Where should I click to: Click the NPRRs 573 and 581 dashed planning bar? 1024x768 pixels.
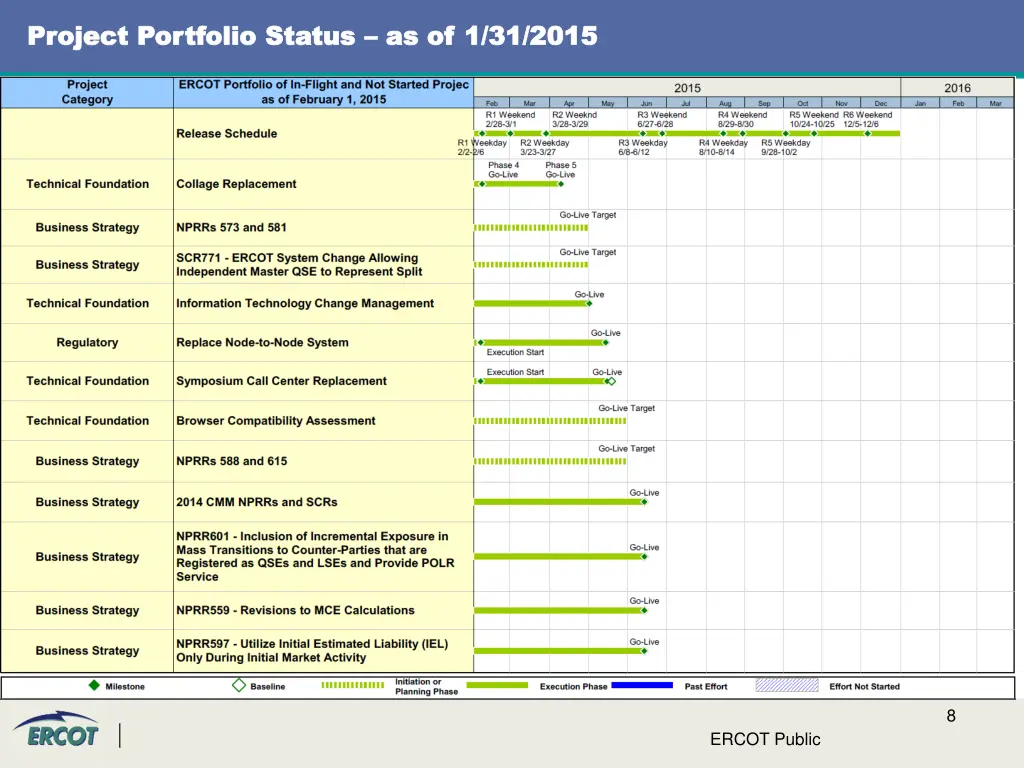coord(531,228)
